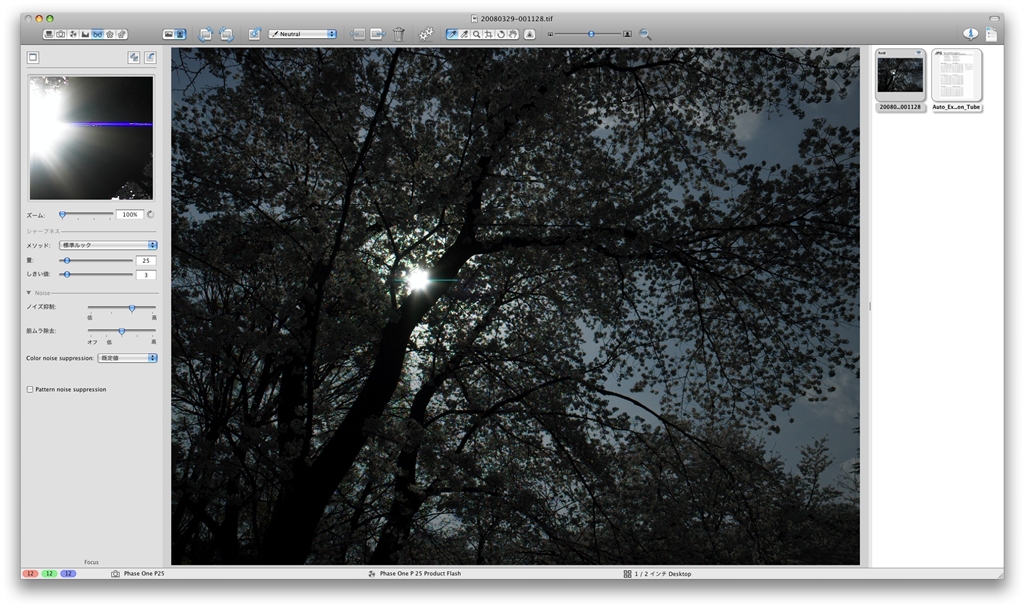
Task: Select the Crop tool
Action: (488, 34)
